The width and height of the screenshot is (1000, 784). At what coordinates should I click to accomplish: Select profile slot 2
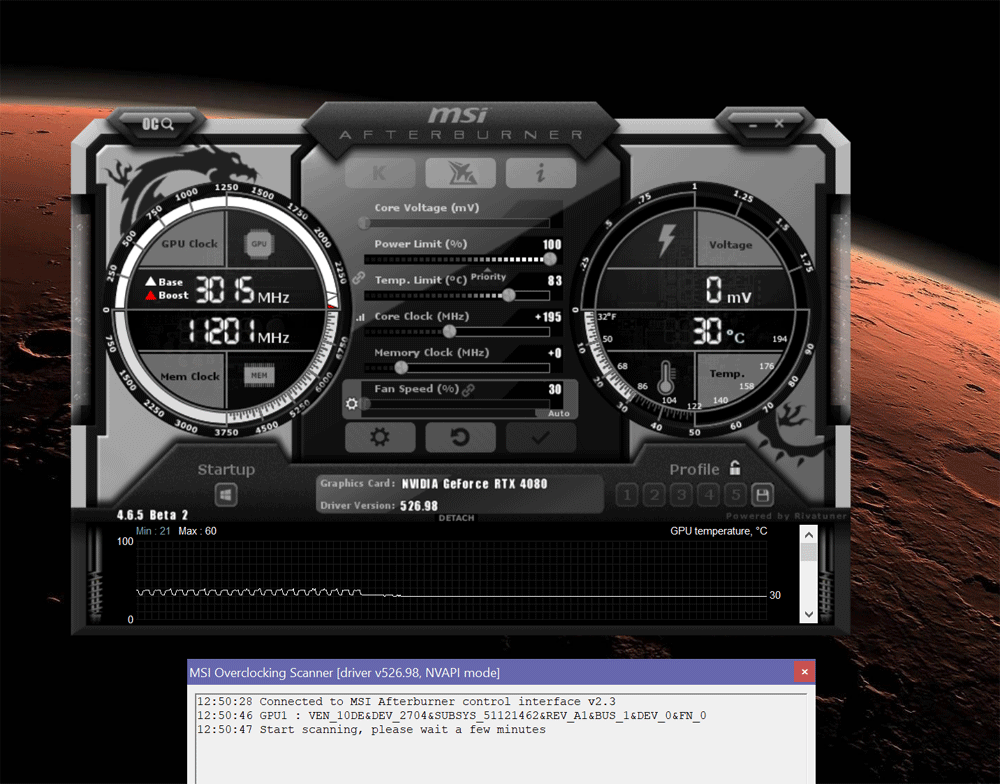654,494
